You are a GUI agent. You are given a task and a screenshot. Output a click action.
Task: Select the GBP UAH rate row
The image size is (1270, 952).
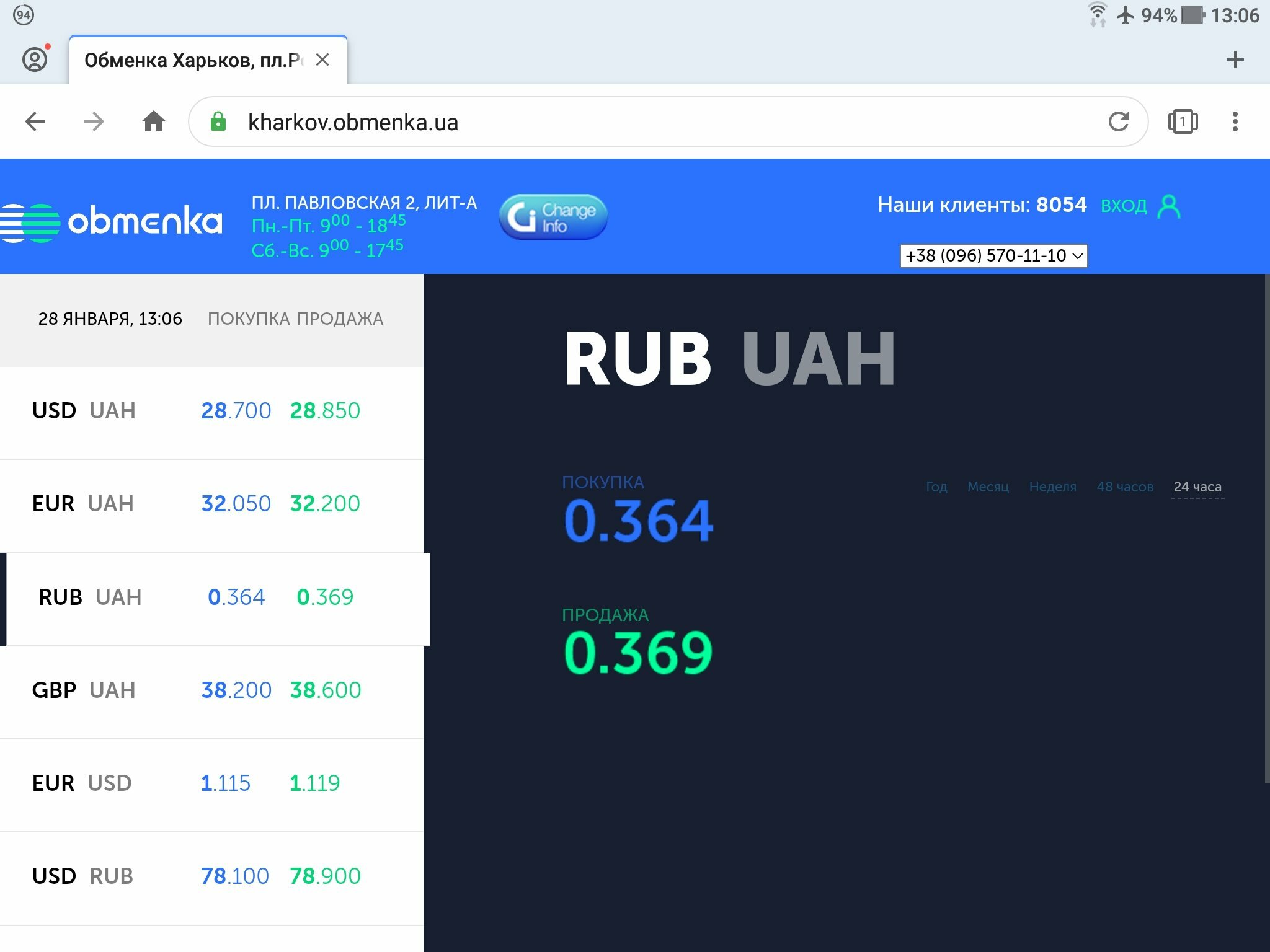pos(211,690)
